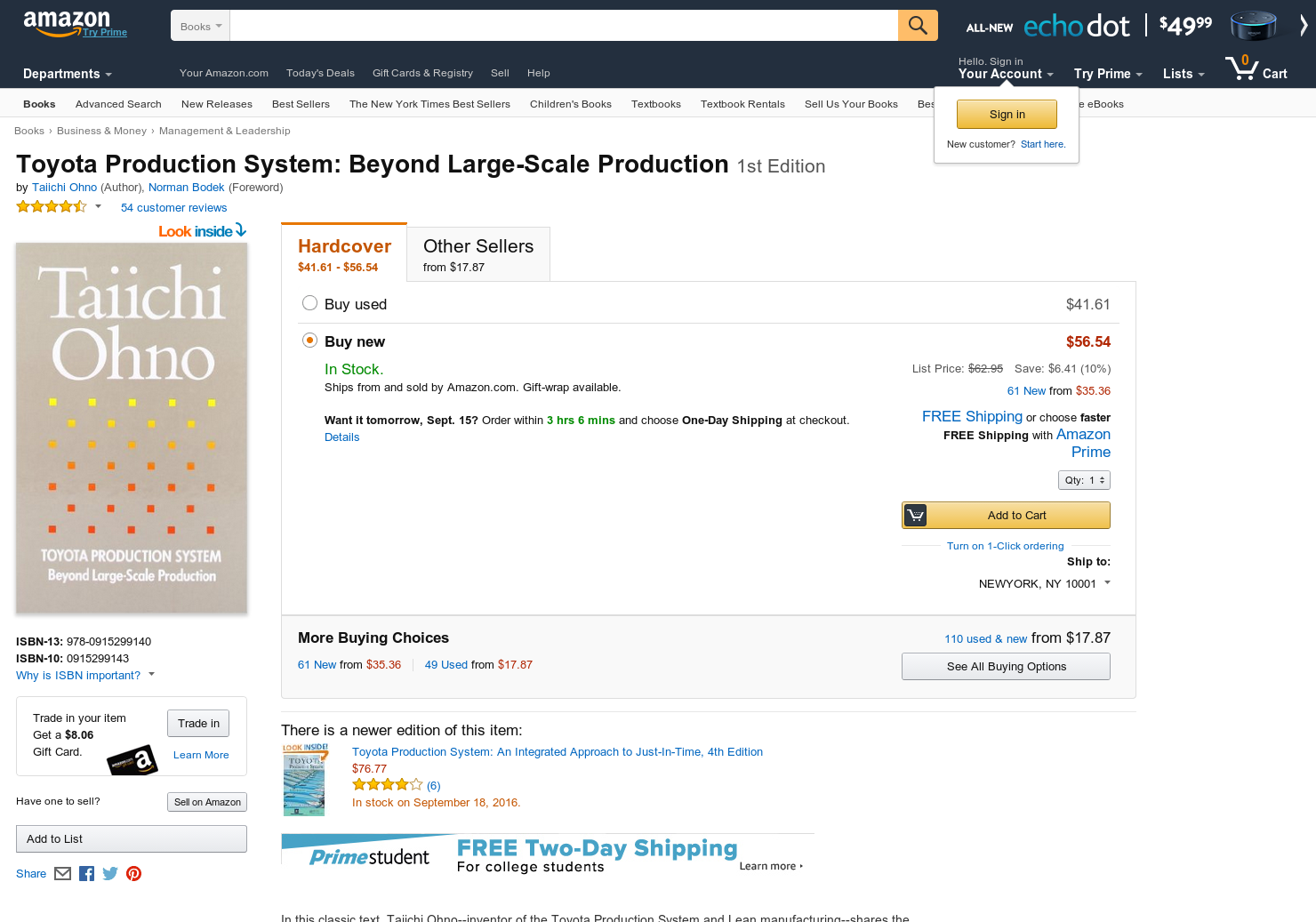Click into the search text field
1316x922 pixels.
(564, 26)
